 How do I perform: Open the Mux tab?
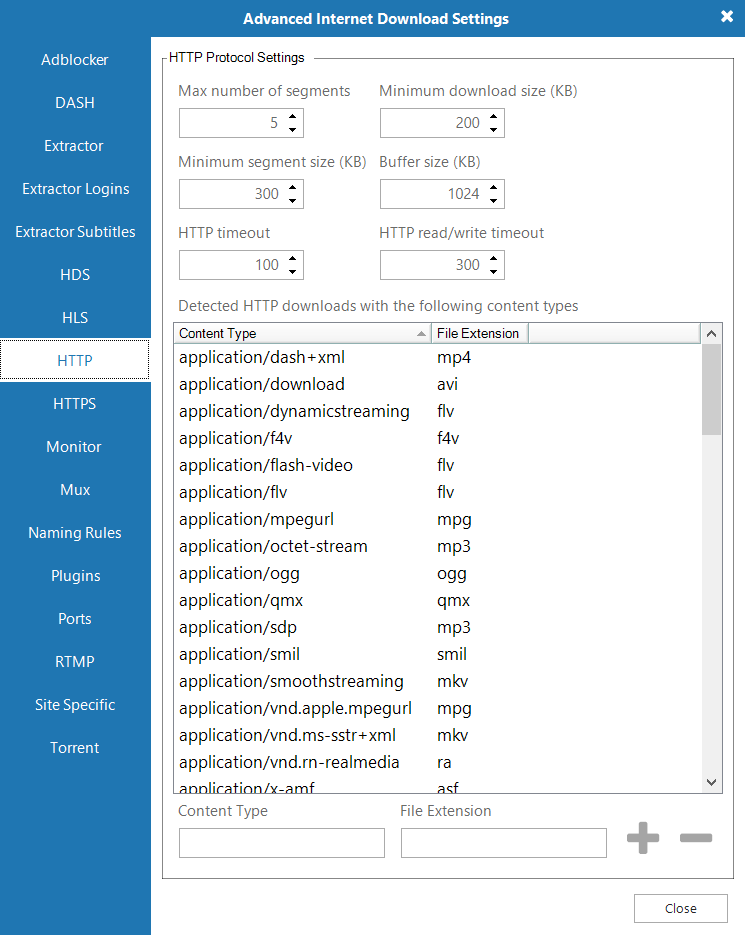click(x=75, y=489)
